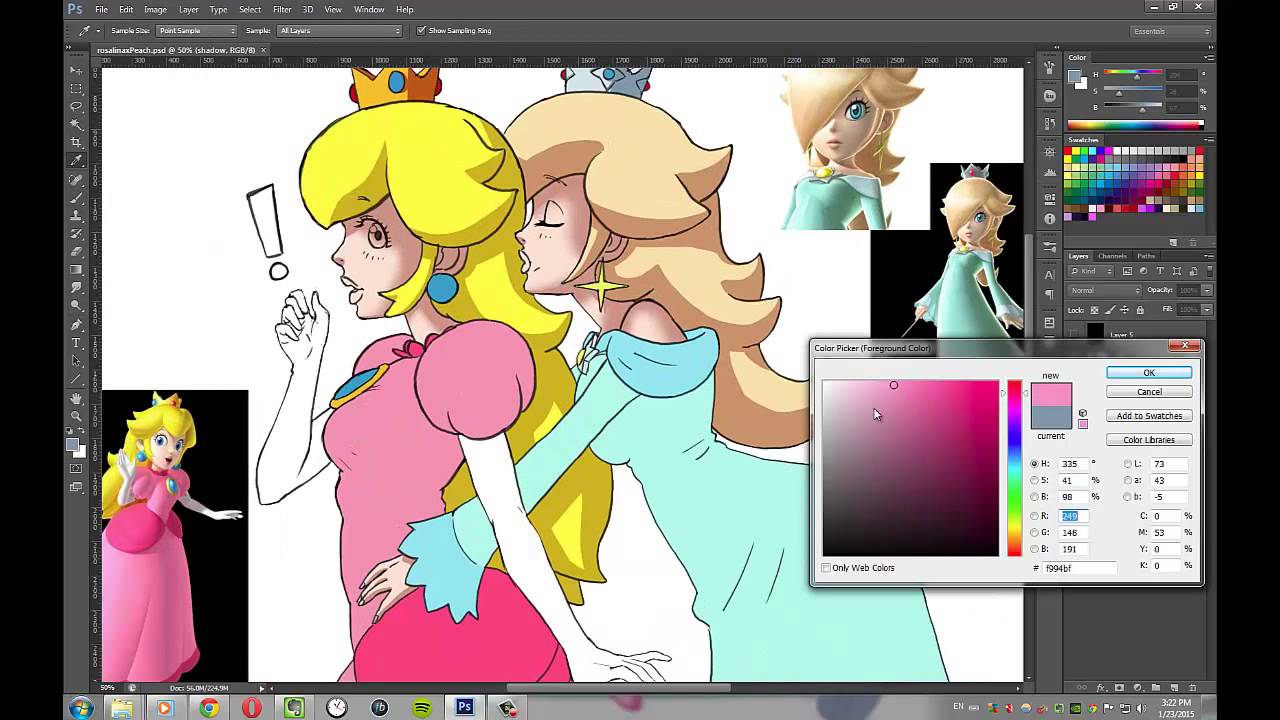
Task: Click the Color Libraries button
Action: 1149,440
